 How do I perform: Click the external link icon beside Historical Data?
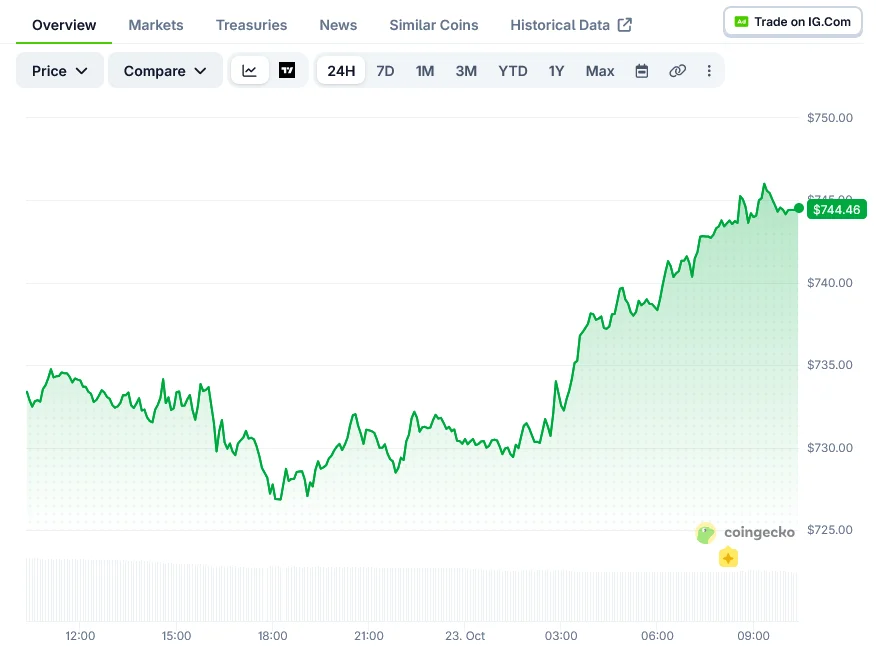625,25
